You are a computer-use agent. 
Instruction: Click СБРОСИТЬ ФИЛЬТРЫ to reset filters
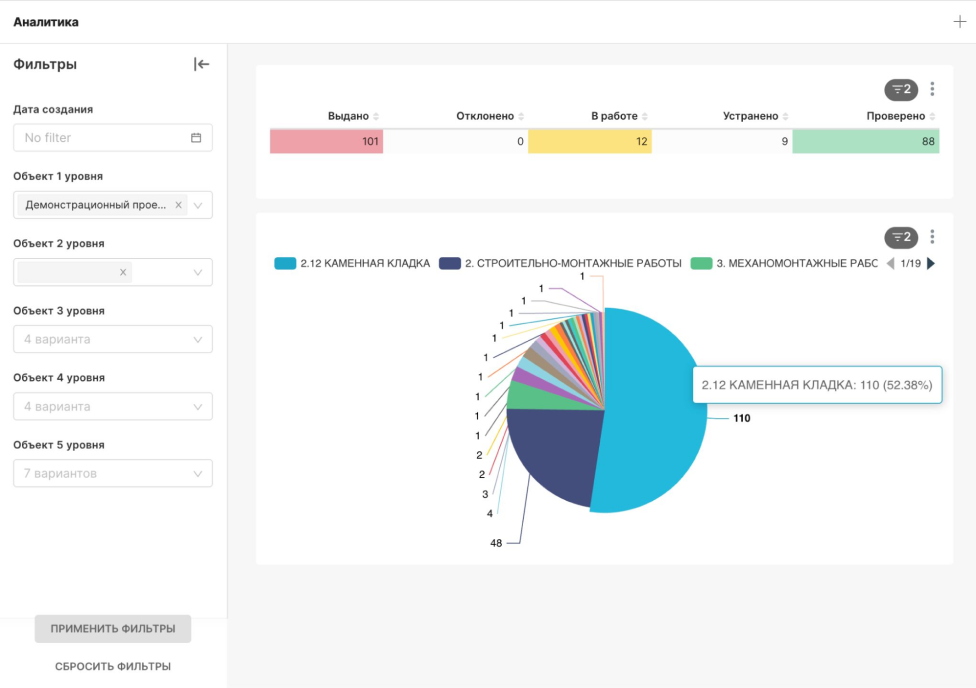[x=113, y=666]
